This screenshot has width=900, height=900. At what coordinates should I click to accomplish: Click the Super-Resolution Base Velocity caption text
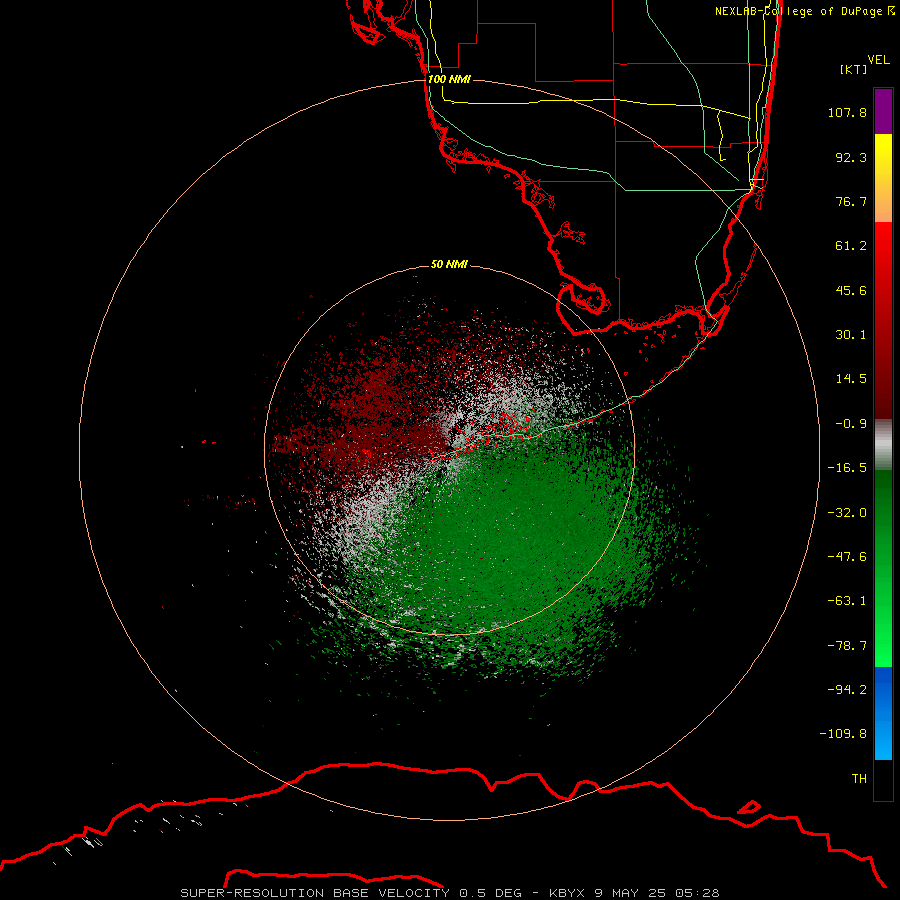pyautogui.click(x=315, y=893)
